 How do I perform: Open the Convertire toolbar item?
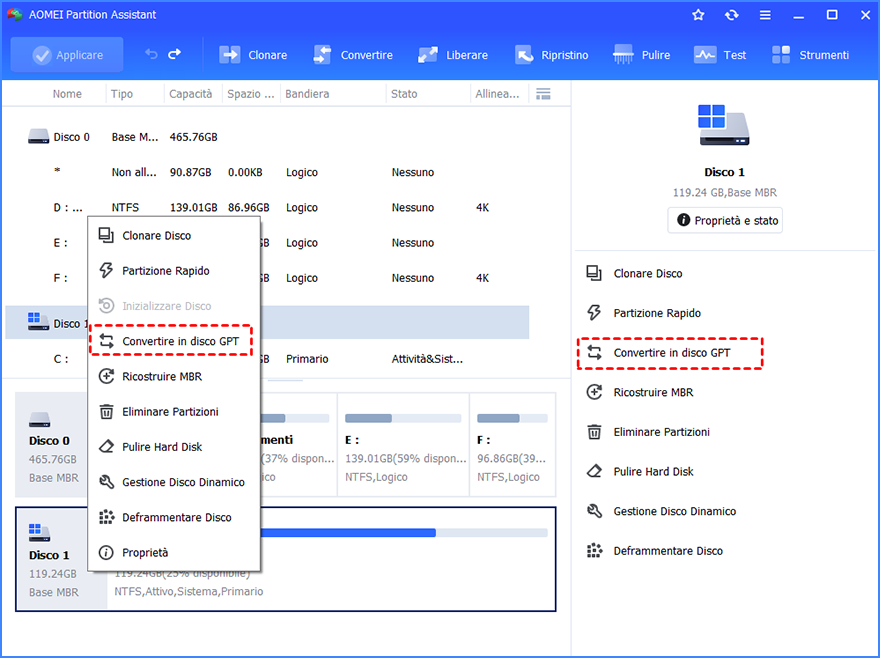click(x=353, y=55)
